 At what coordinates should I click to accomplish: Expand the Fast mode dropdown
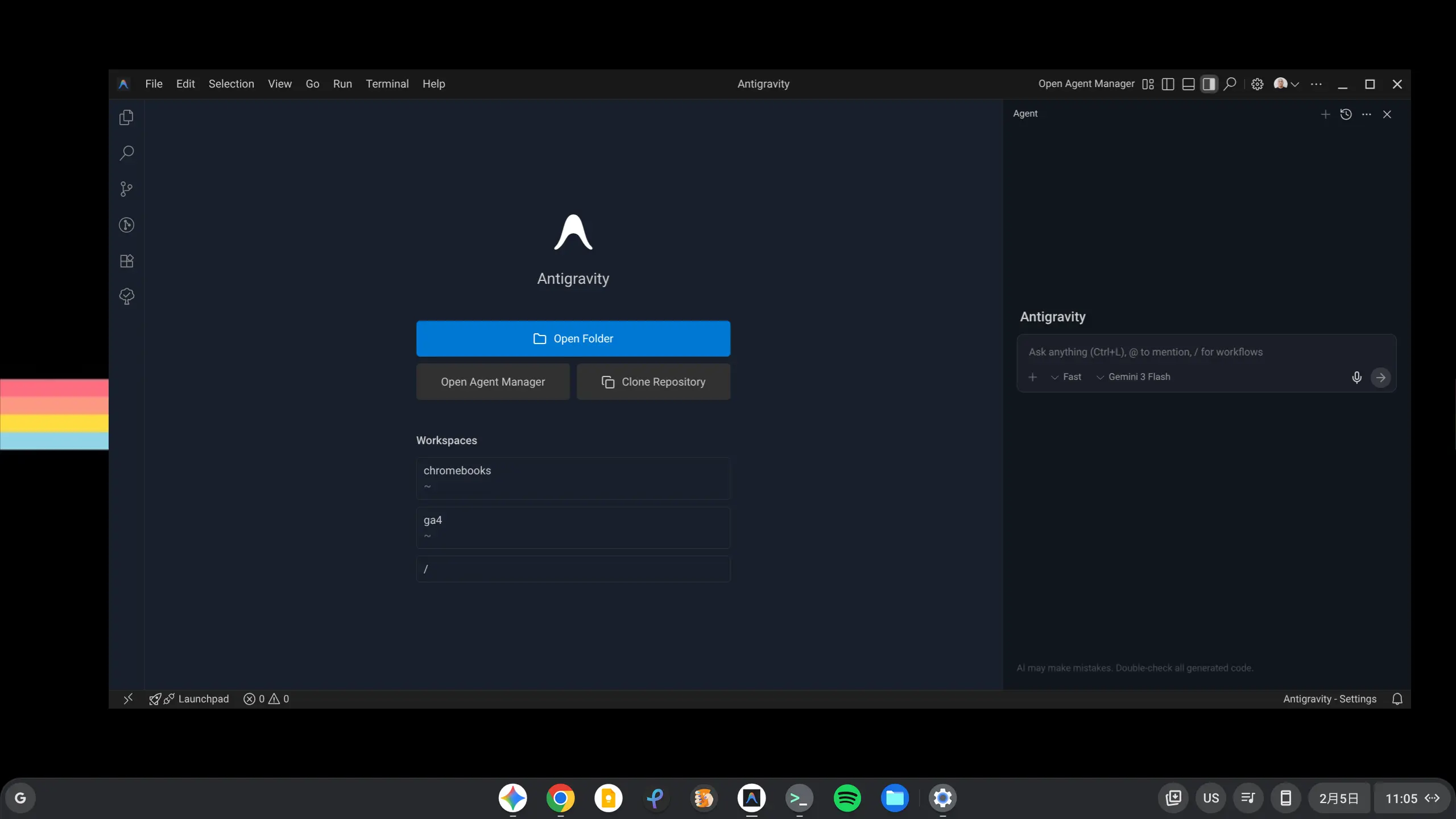(x=1066, y=377)
